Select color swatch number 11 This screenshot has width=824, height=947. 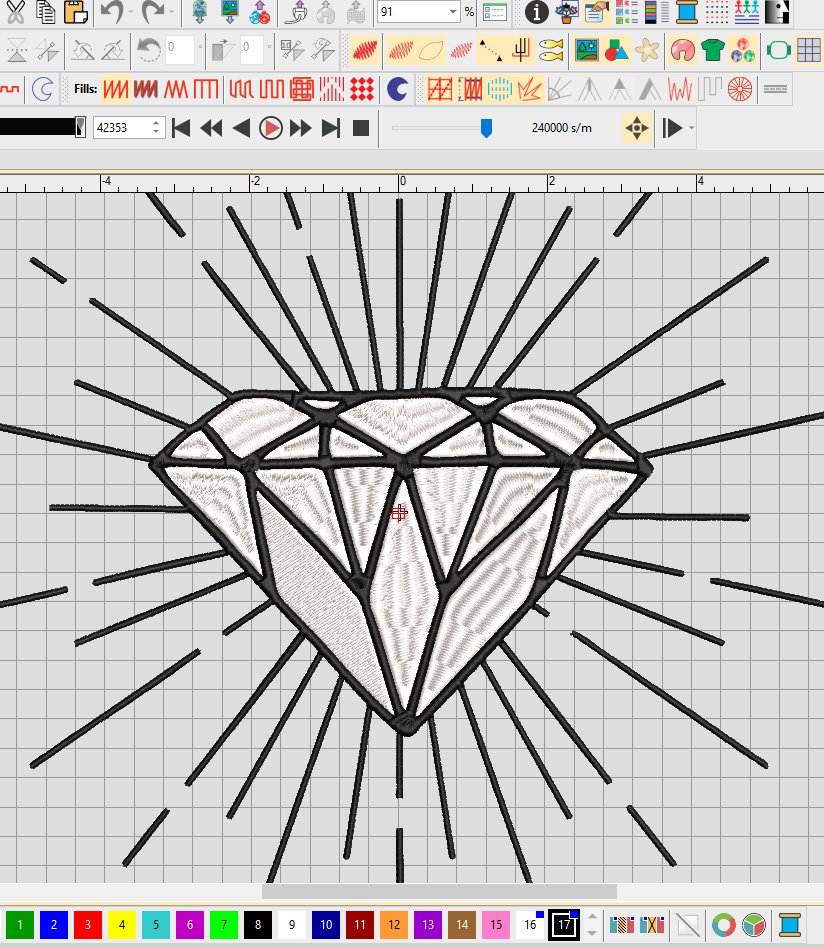coord(359,925)
